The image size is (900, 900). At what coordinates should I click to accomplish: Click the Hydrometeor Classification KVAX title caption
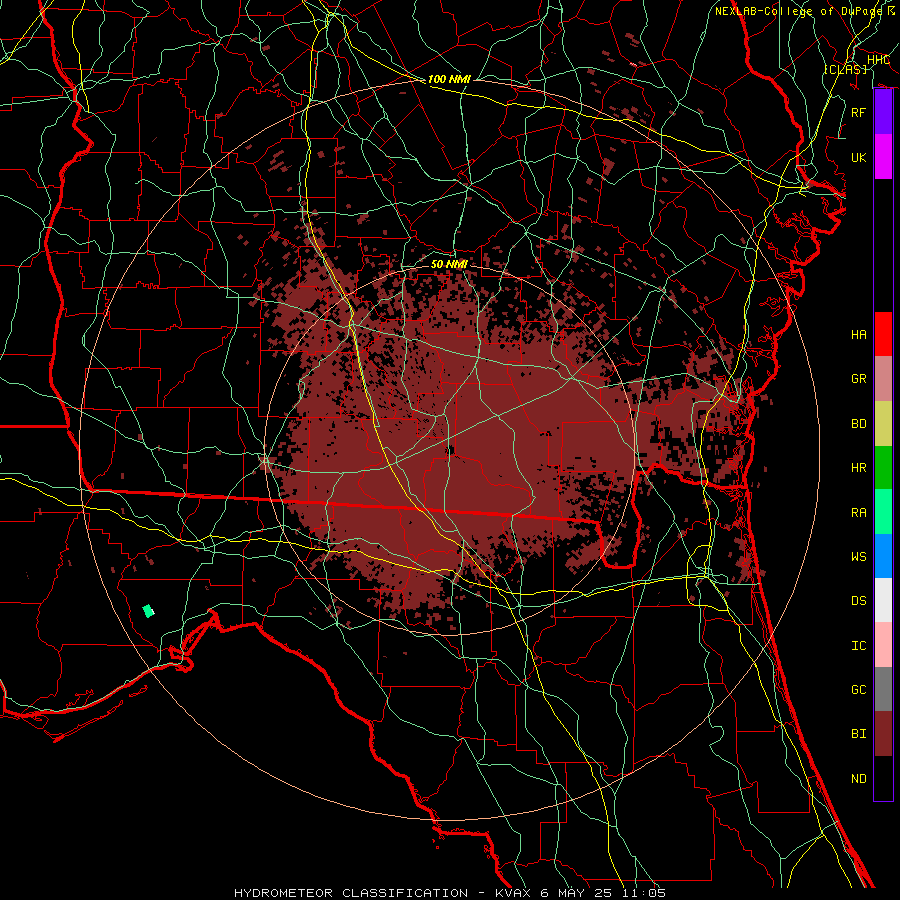(450, 893)
